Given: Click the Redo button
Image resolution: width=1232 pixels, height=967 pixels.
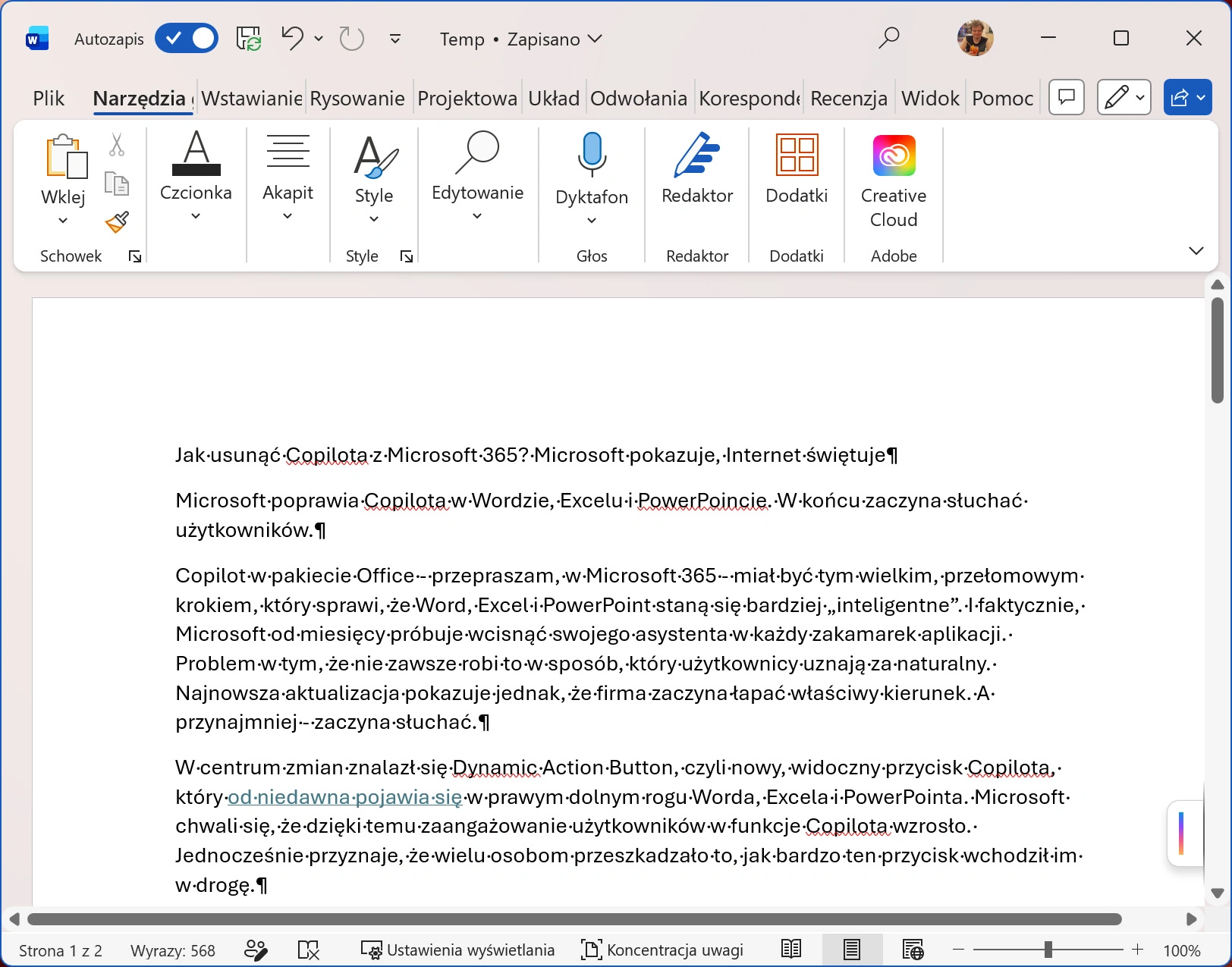Looking at the screenshot, I should [351, 38].
